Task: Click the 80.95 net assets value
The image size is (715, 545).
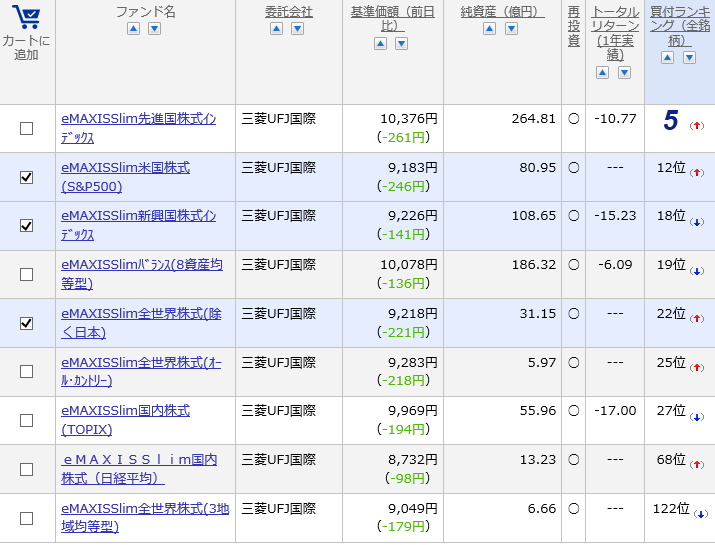Action: 538,167
